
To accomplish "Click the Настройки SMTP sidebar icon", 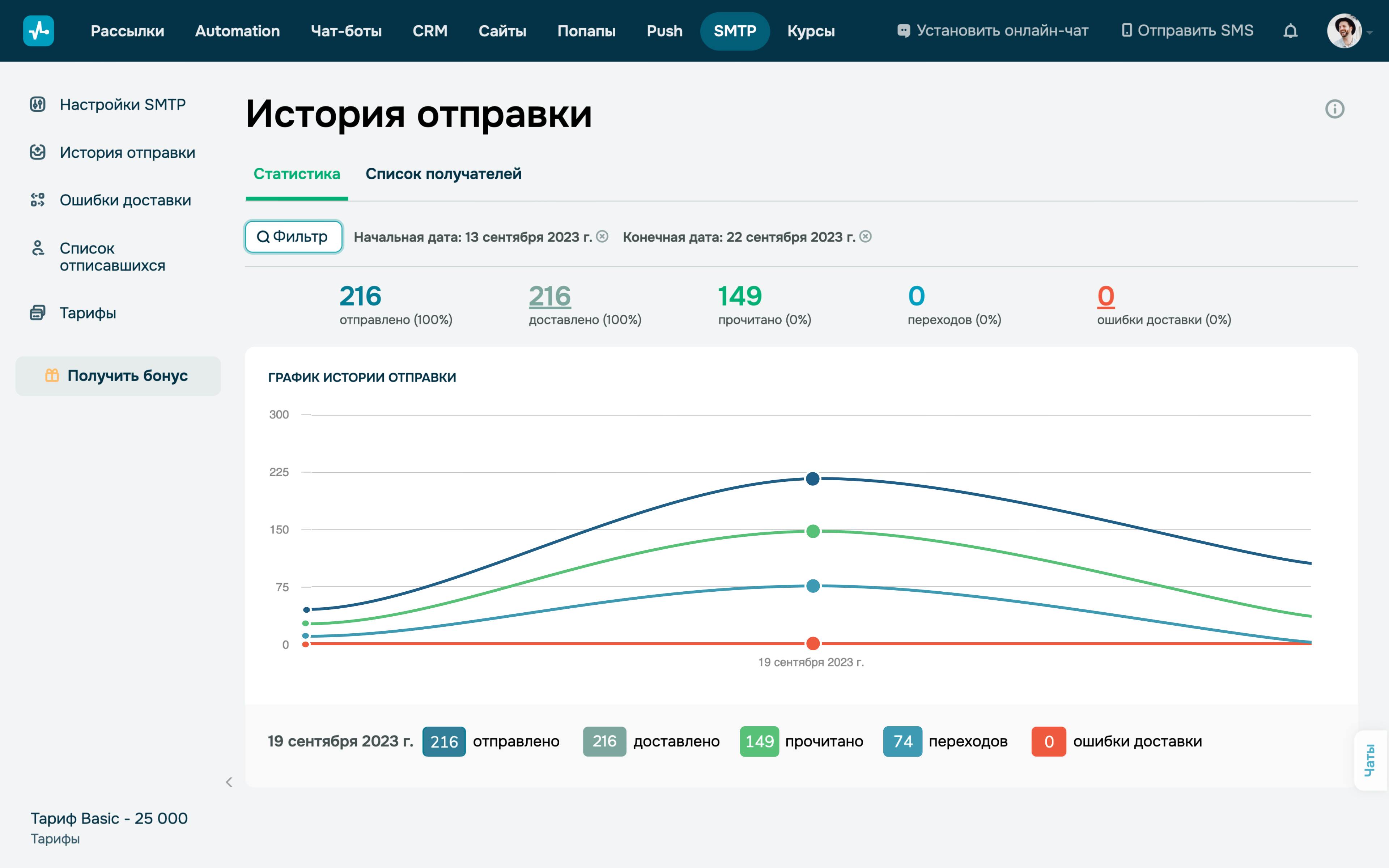I will point(38,105).
